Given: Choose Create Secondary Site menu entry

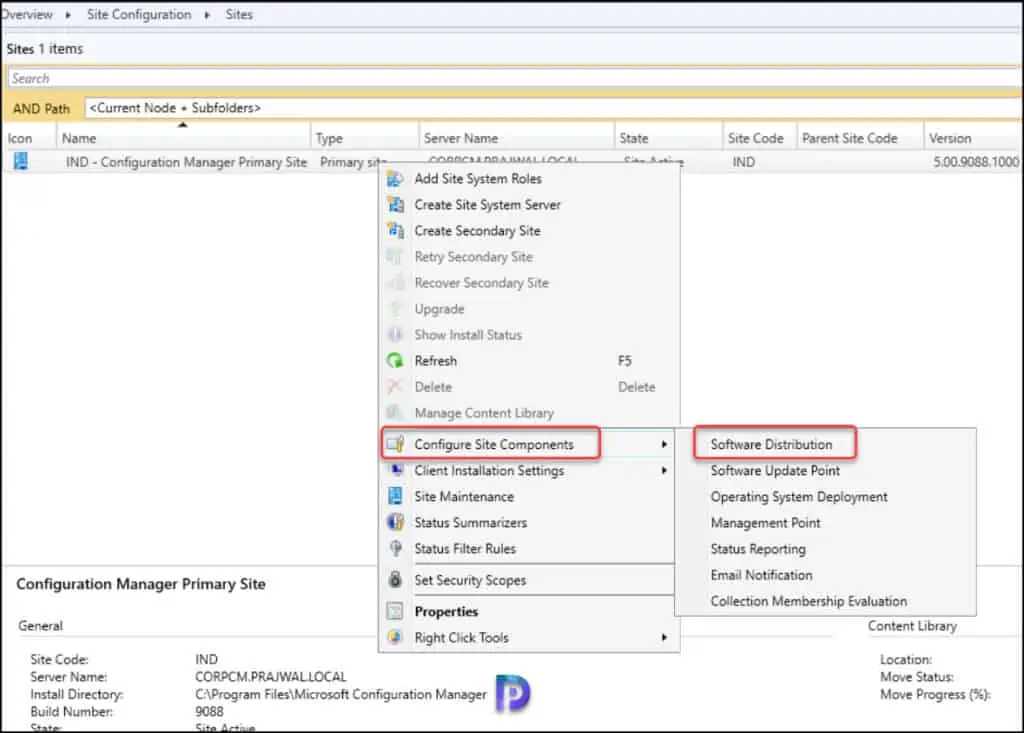Looking at the screenshot, I should [477, 231].
